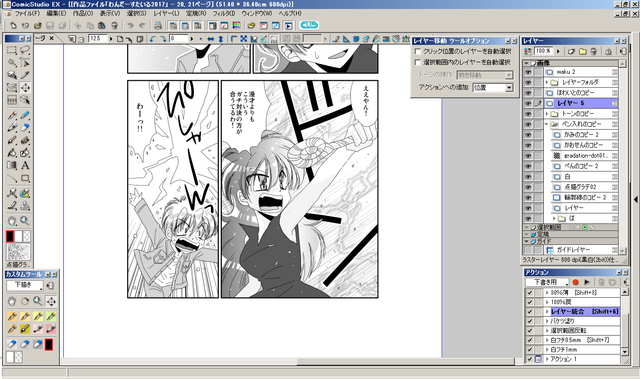
Task: Select the gradient tool
Action: [11, 165]
